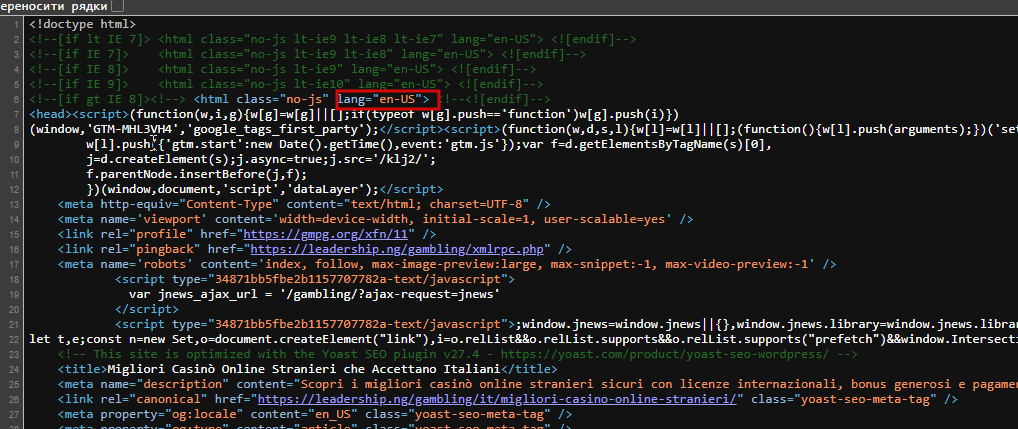Click the '<!--[if lt IE 7]>' conditional comment
The width and height of the screenshot is (1018, 429).
[90, 40]
